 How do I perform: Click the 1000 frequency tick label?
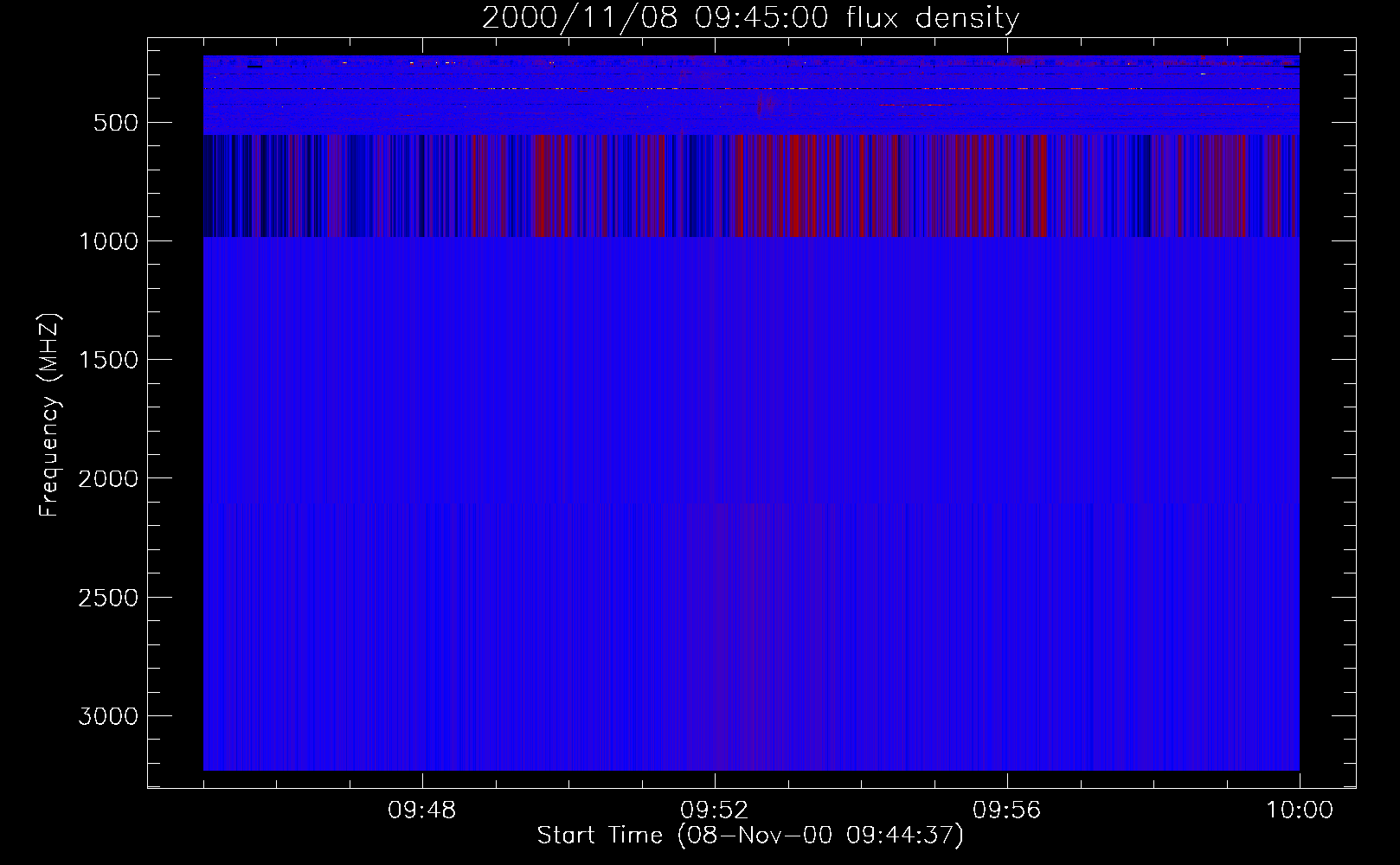pyautogui.click(x=108, y=241)
